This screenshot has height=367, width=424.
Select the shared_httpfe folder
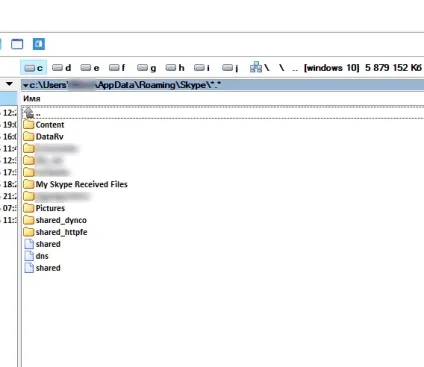pyautogui.click(x=56, y=232)
